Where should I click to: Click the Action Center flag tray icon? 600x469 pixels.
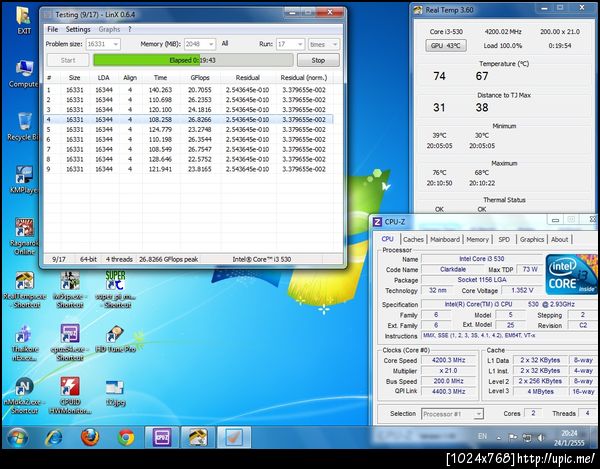click(x=512, y=438)
